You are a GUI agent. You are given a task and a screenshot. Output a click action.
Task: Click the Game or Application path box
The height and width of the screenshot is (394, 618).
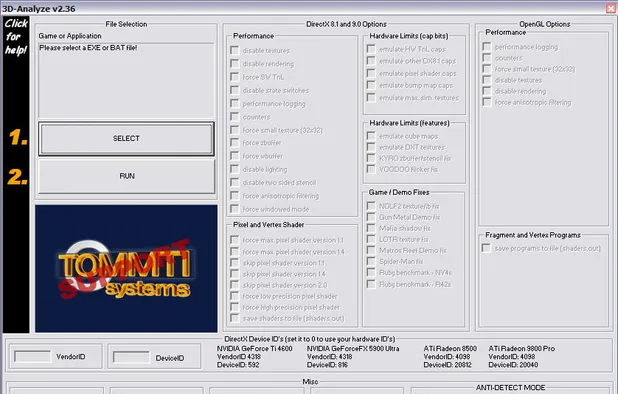[126, 80]
